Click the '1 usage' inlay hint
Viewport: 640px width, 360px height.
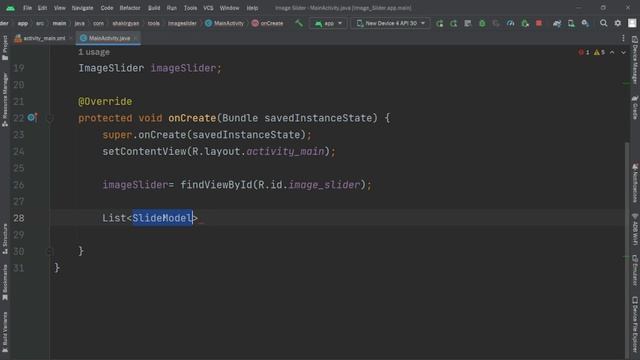click(94, 52)
